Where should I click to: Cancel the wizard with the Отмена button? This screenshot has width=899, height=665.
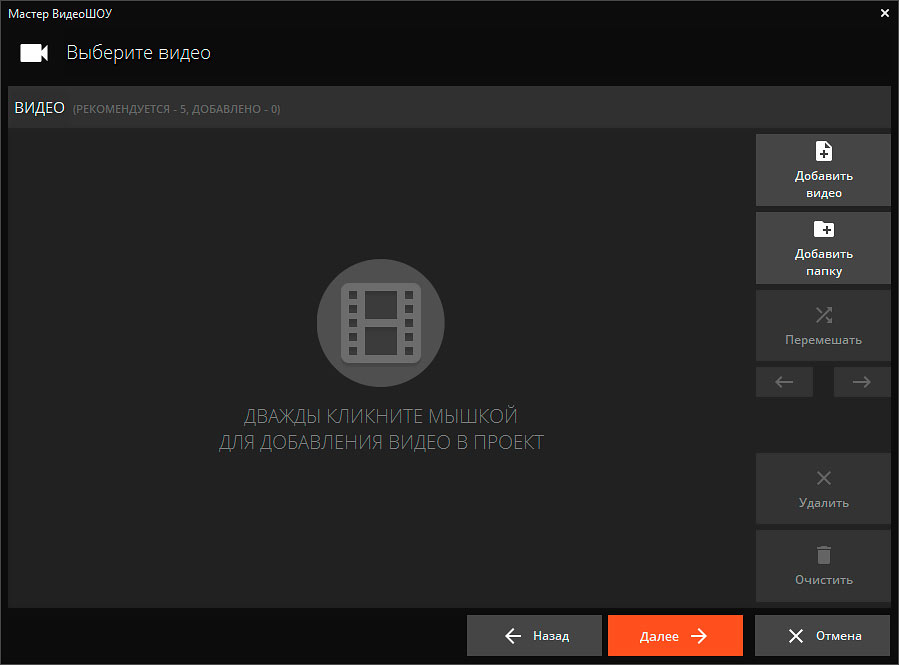(x=823, y=636)
